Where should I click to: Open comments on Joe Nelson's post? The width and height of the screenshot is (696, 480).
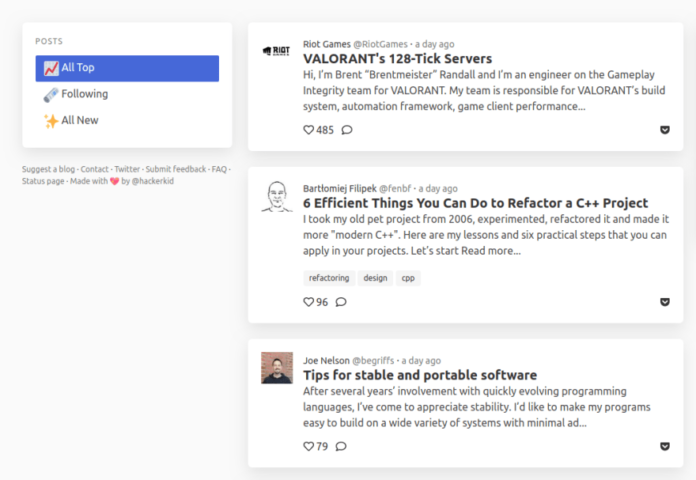(341, 446)
